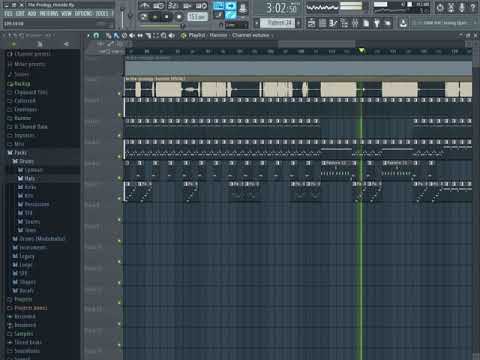Toggle the loop recording button

click(201, 5)
